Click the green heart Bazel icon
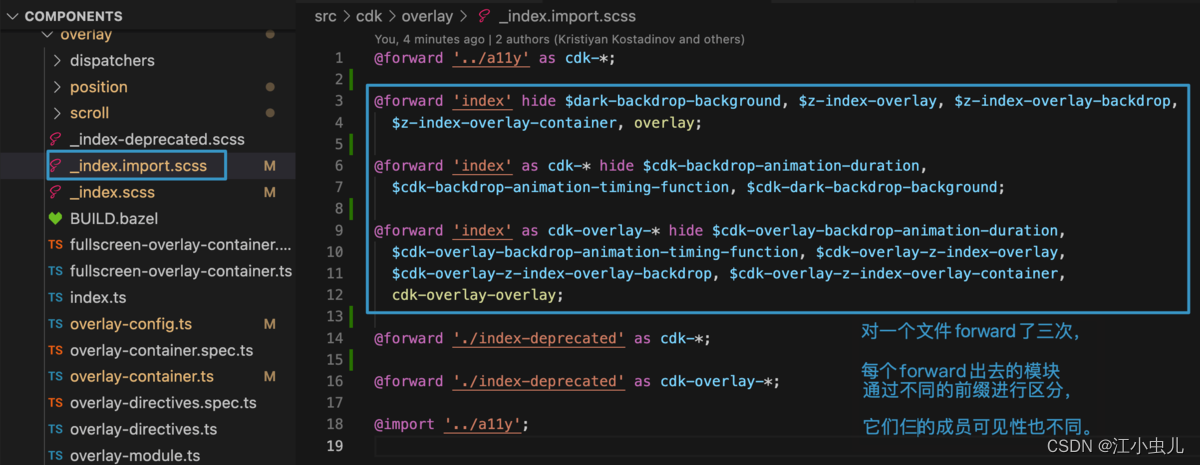1200x465 pixels. [x=56, y=218]
